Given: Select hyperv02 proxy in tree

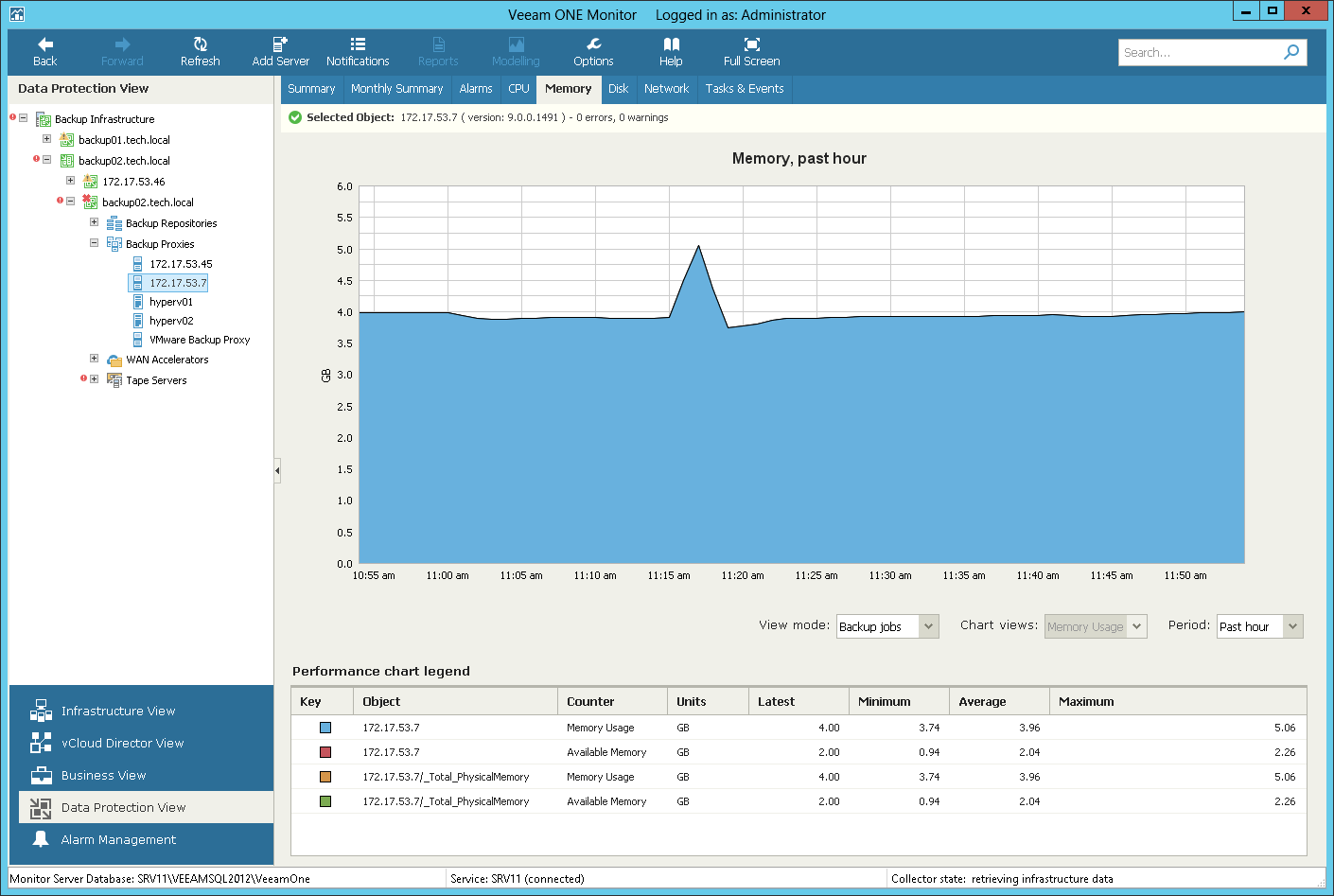Looking at the screenshot, I should (171, 321).
